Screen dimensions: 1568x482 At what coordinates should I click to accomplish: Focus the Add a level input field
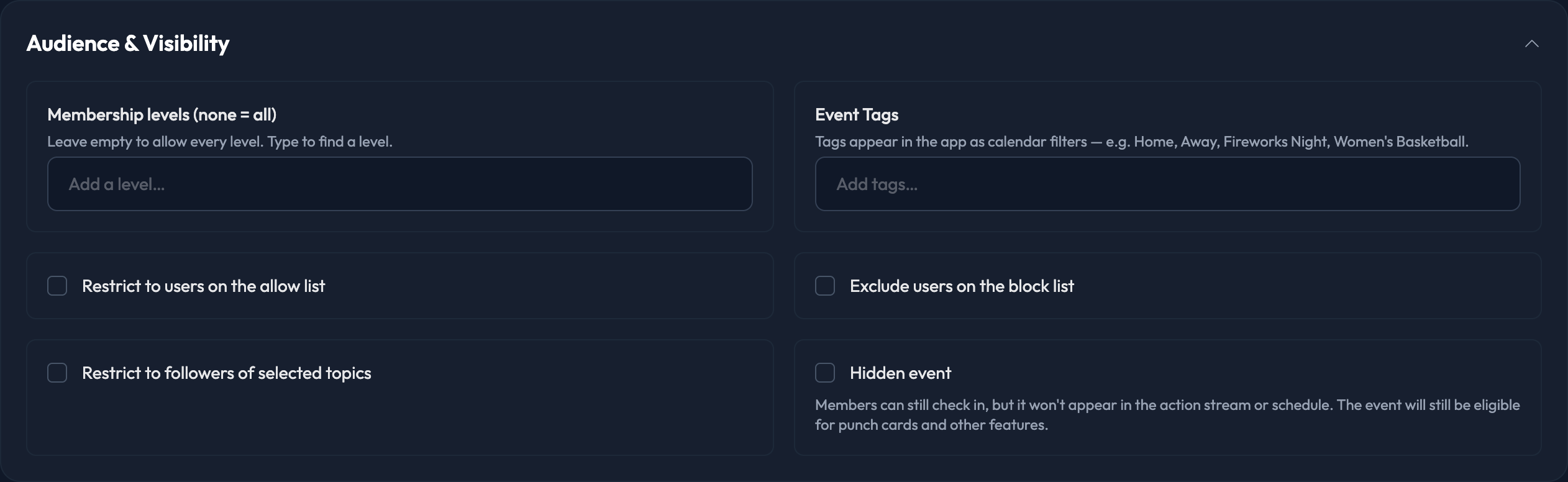[400, 184]
